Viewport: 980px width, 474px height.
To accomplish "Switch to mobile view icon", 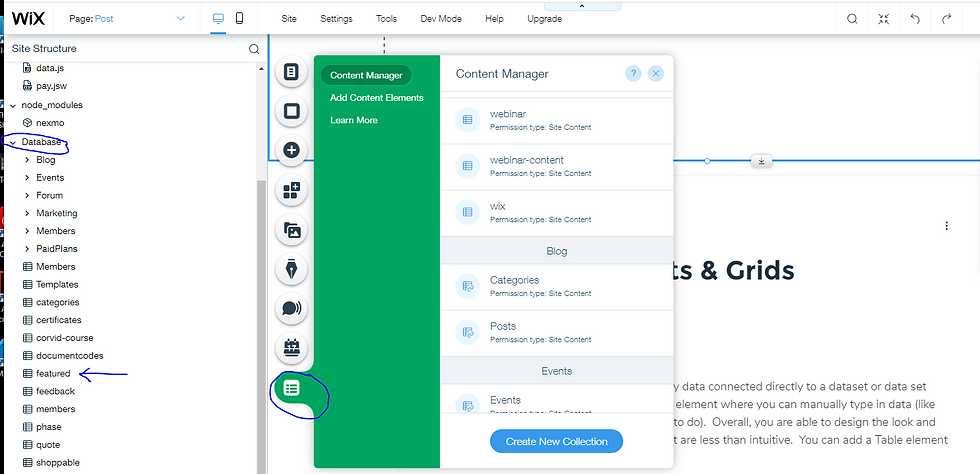I will pyautogui.click(x=239, y=19).
